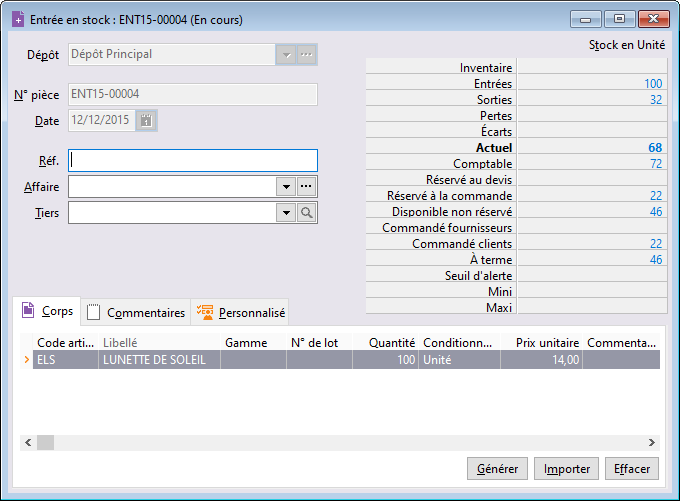Click the horizontal scrollbar left arrow

coord(28,442)
